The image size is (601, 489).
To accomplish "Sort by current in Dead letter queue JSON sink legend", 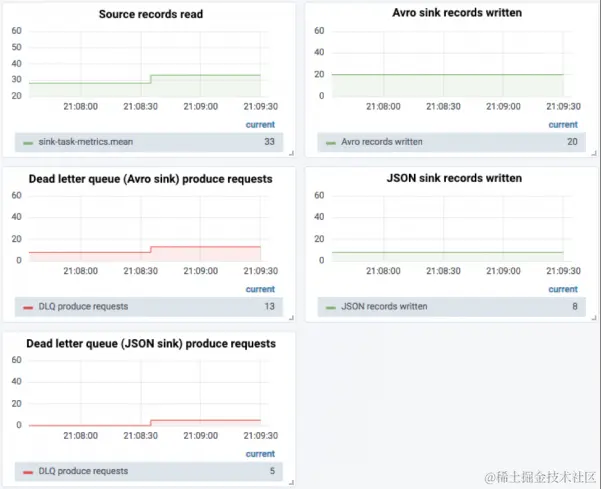I will click(x=260, y=454).
